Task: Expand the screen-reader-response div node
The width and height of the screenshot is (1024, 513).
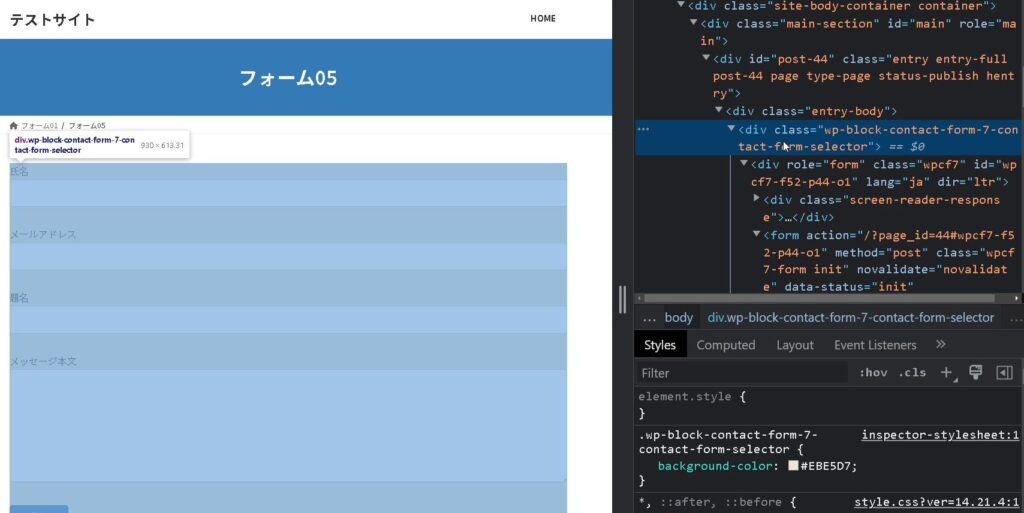Action: coord(756,199)
